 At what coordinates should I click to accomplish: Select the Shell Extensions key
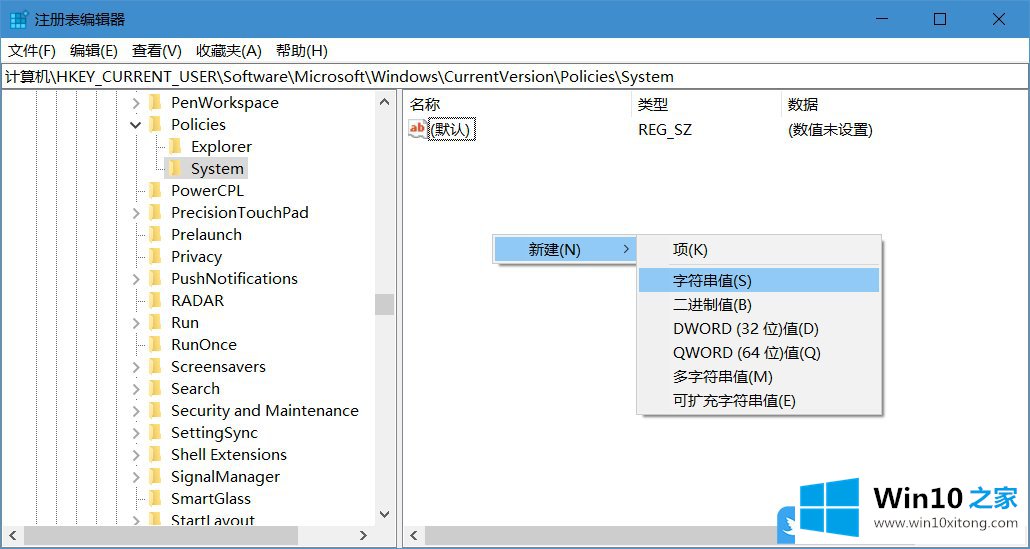(x=229, y=455)
